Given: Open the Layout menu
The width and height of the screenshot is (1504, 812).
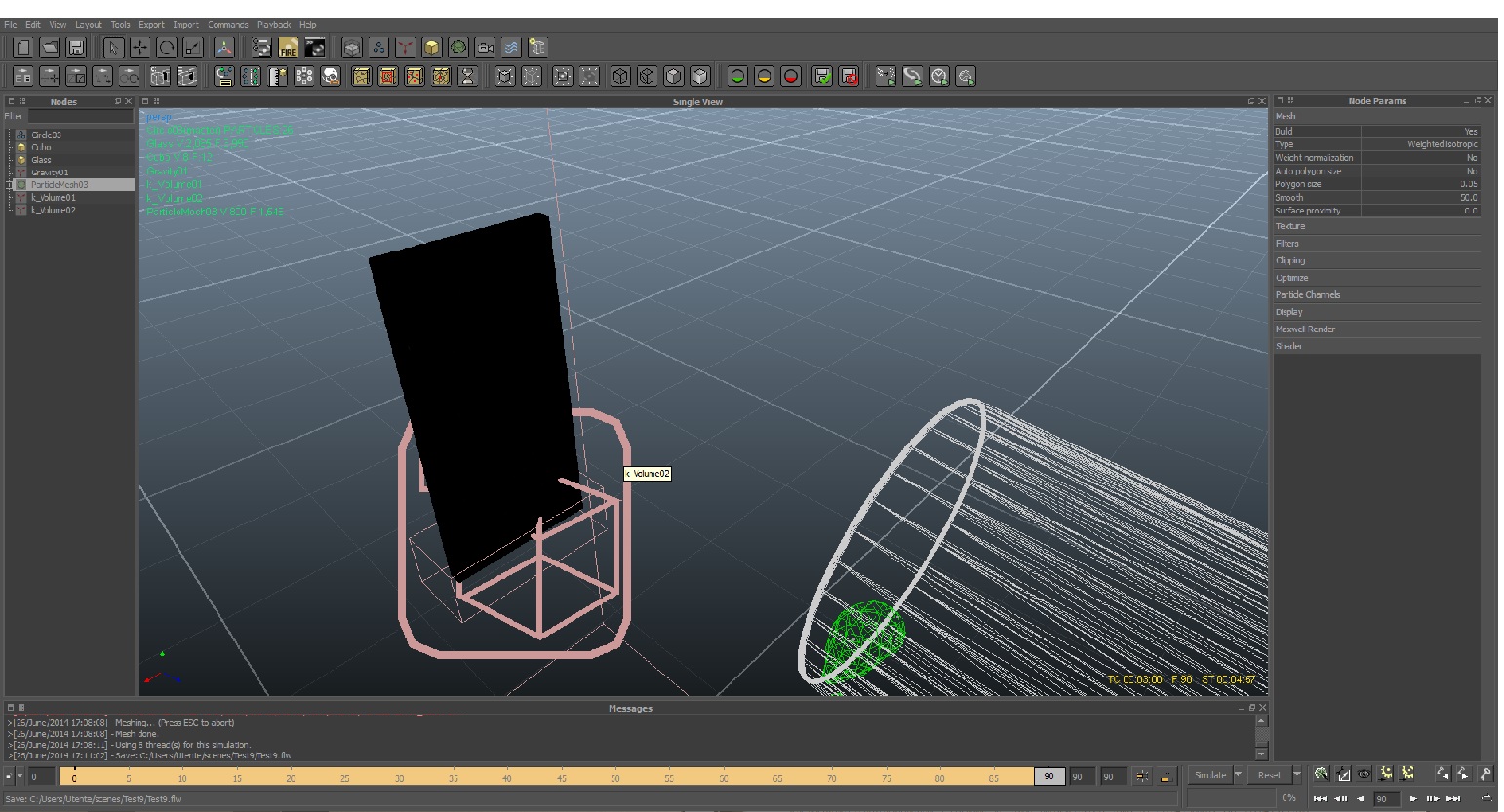Looking at the screenshot, I should coord(89,25).
